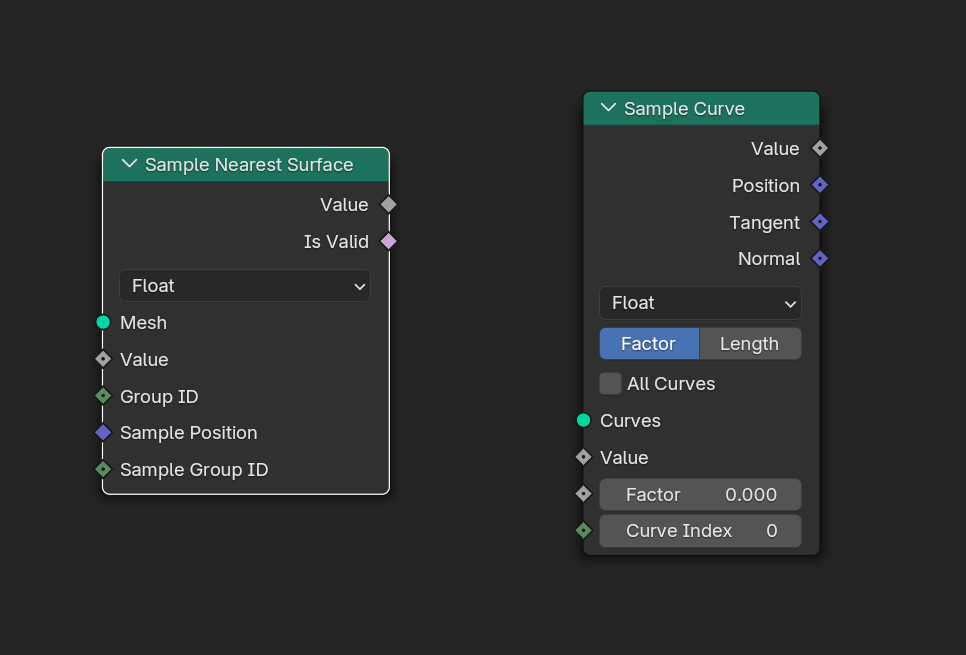966x655 pixels.
Task: Click the Normal output label
Action: coord(769,259)
